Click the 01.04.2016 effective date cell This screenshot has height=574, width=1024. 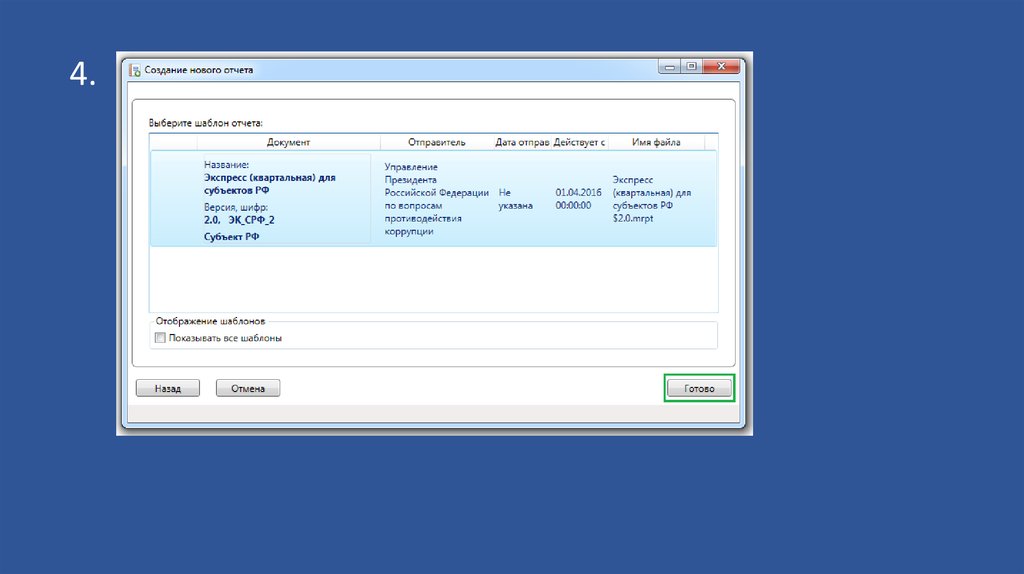click(x=578, y=198)
